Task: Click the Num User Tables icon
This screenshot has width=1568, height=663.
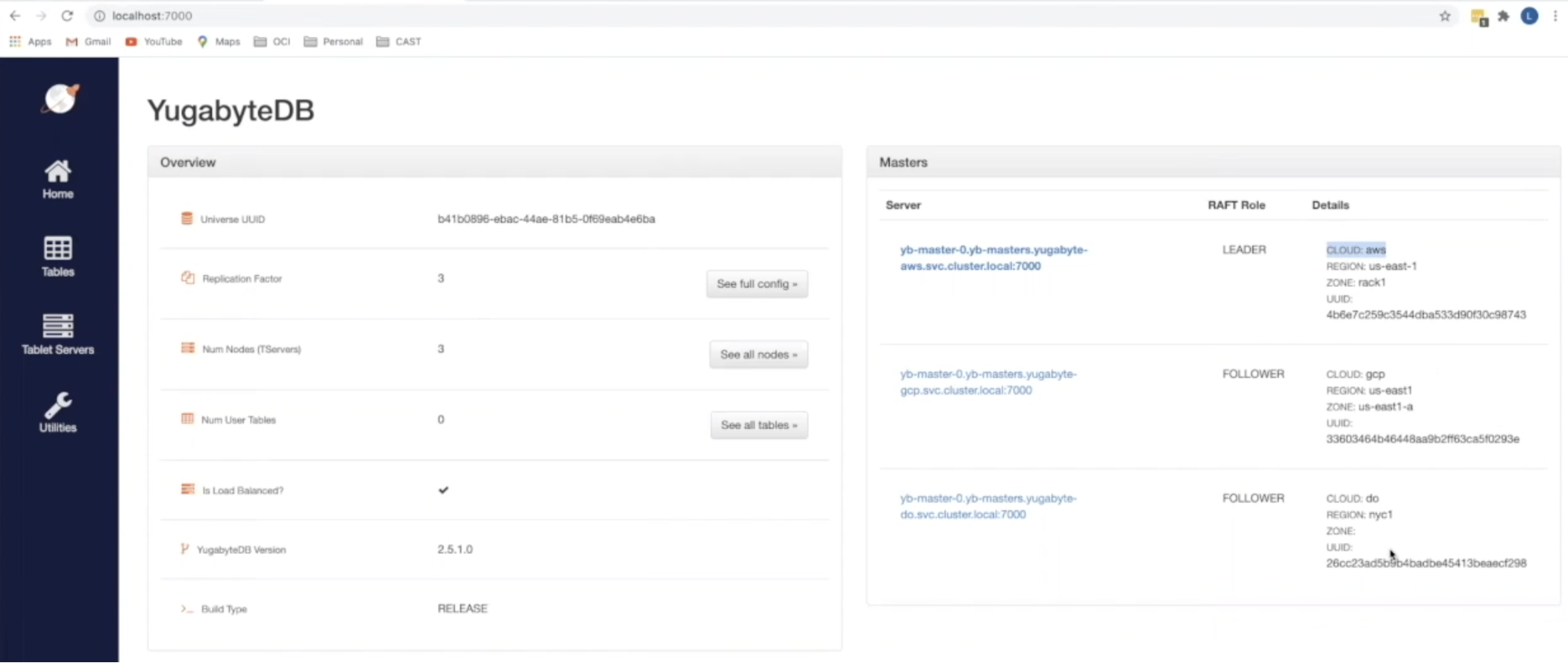Action: coord(187,418)
